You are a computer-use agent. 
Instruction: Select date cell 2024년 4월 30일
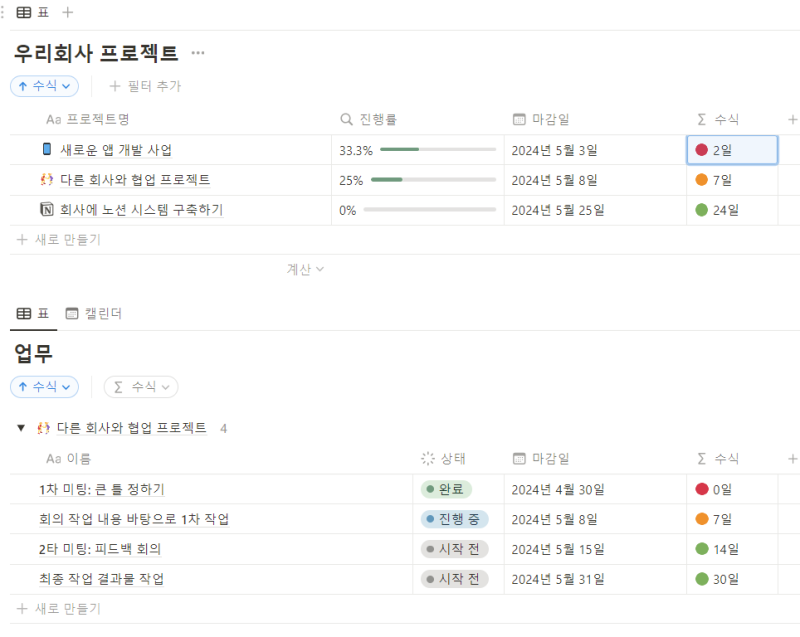click(x=595, y=490)
